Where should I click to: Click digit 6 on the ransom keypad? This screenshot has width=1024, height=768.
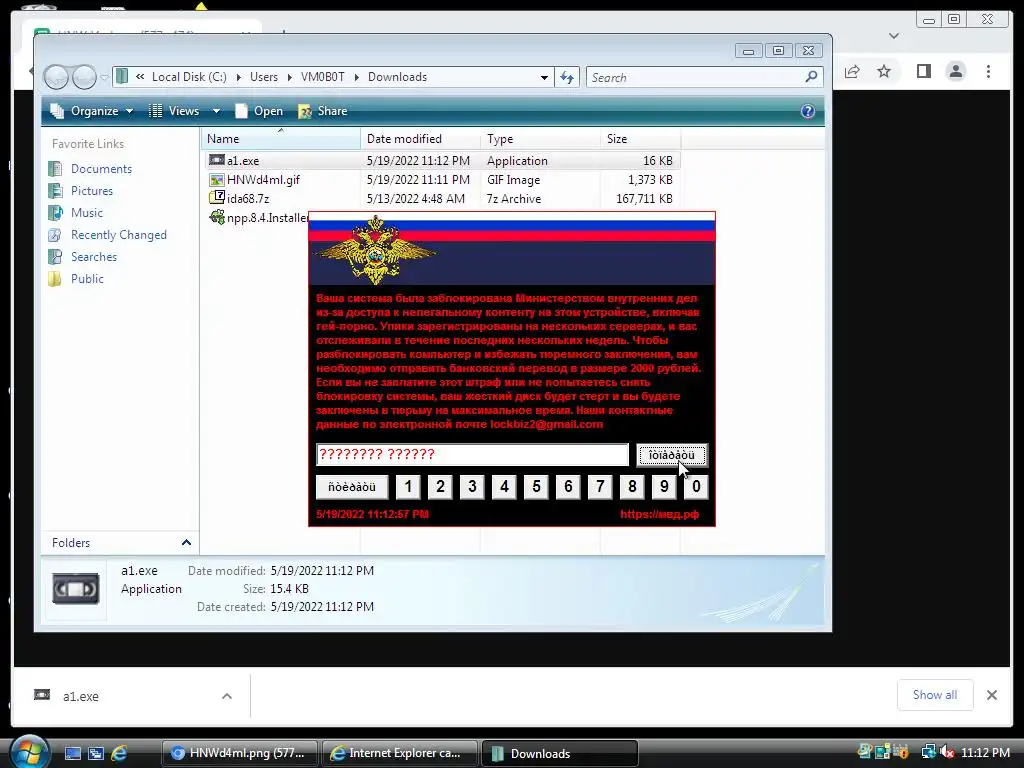[x=568, y=487]
